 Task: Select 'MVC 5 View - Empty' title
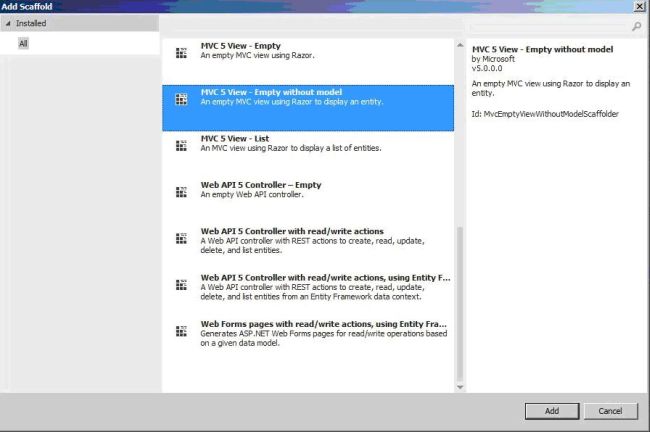[240, 46]
